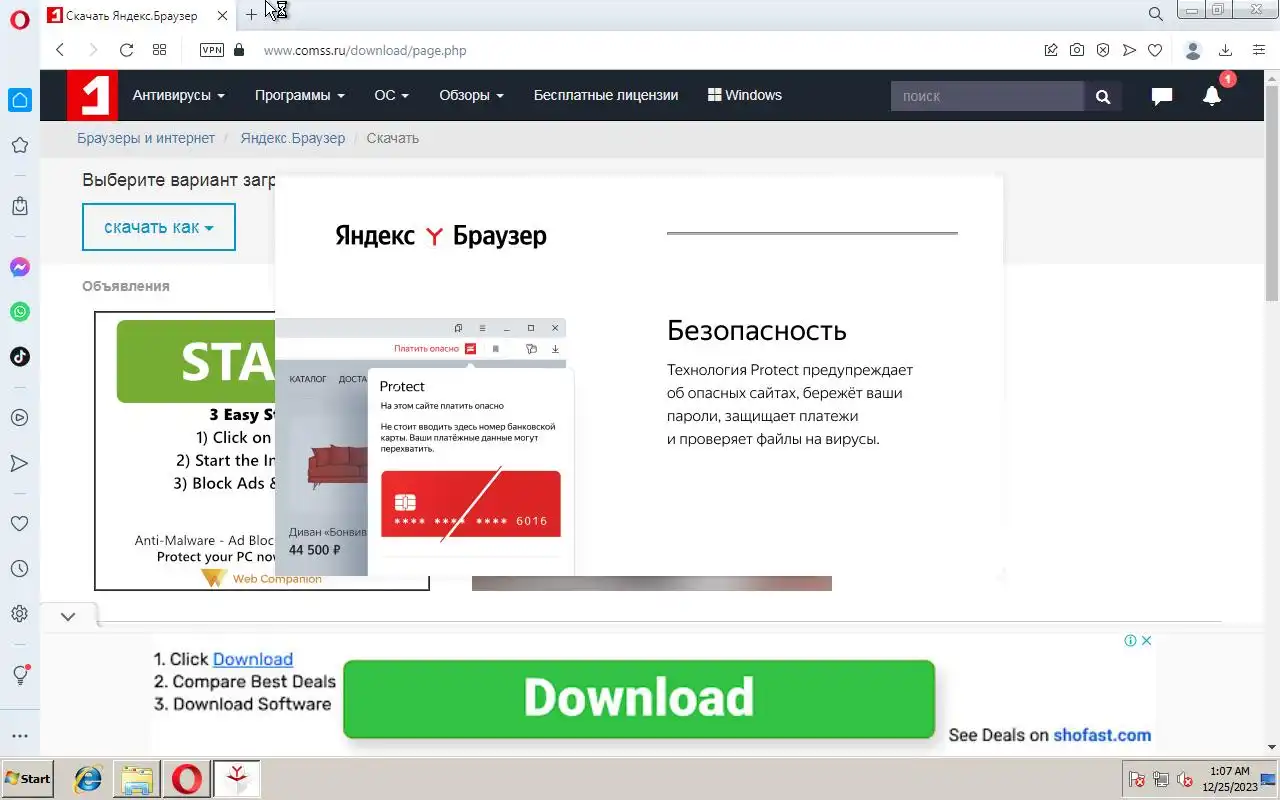Image resolution: width=1280 pixels, height=800 pixels.
Task: Open My Flow send icon in toolbar
Action: (x=1129, y=50)
